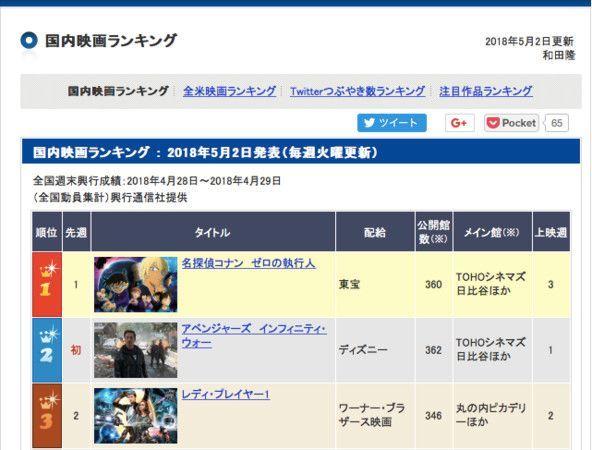Open the 名探偵コナン ゼロの執行人 link
The height and width of the screenshot is (450, 592).
(248, 263)
